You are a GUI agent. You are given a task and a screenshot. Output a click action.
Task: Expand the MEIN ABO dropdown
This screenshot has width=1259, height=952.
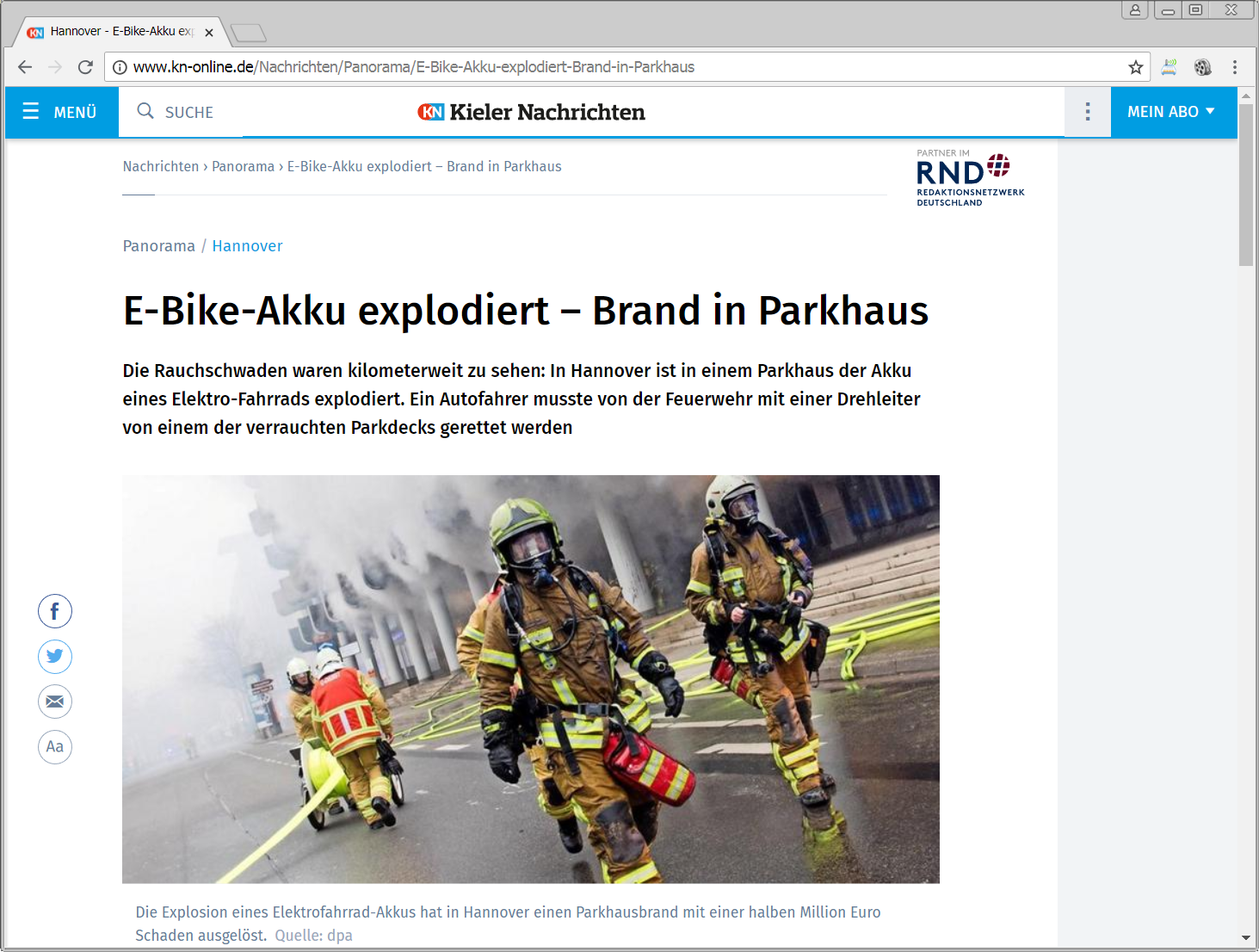coord(1172,112)
